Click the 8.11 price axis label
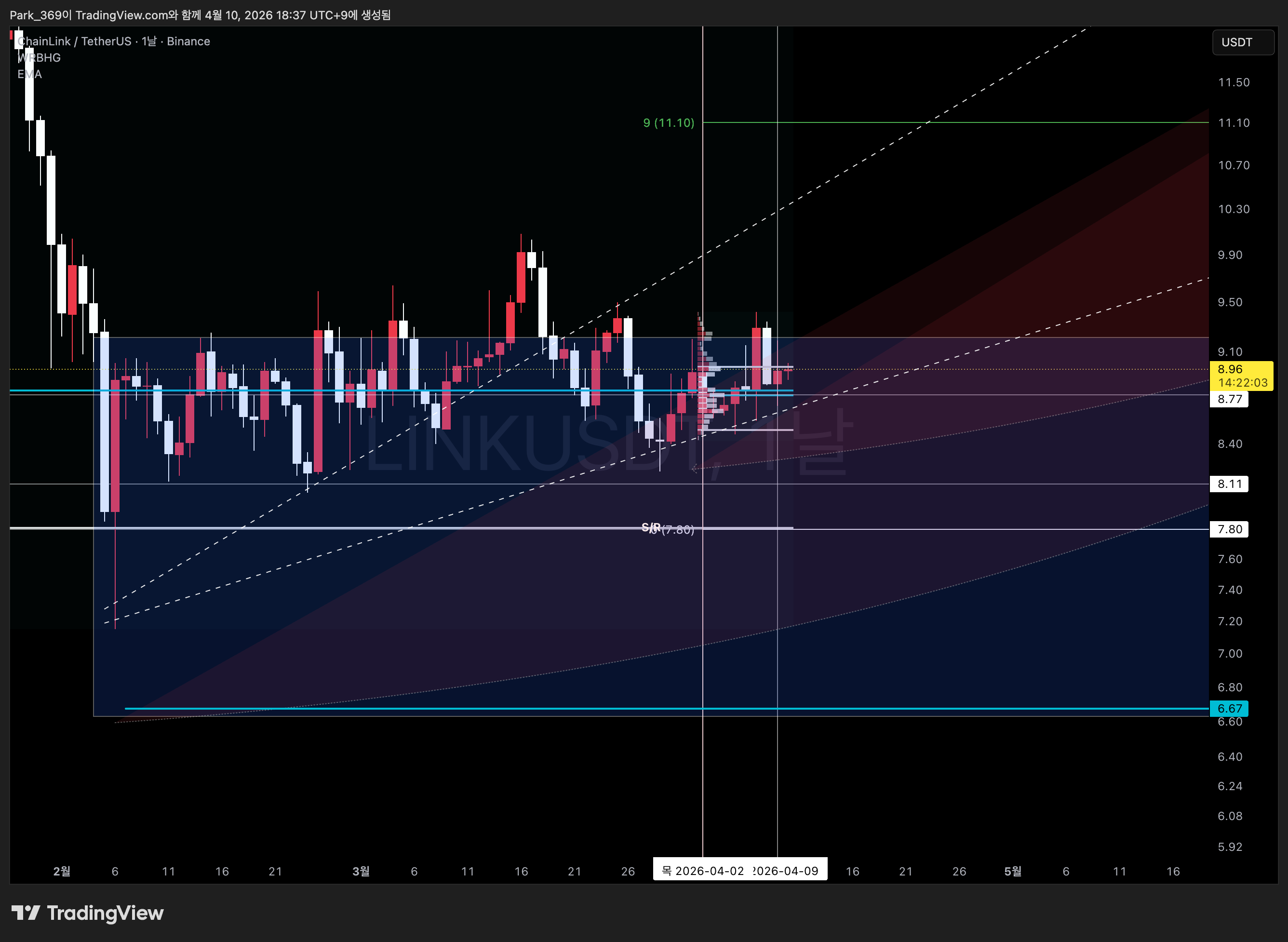Screen dimensions: 1288x942 point(1229,484)
